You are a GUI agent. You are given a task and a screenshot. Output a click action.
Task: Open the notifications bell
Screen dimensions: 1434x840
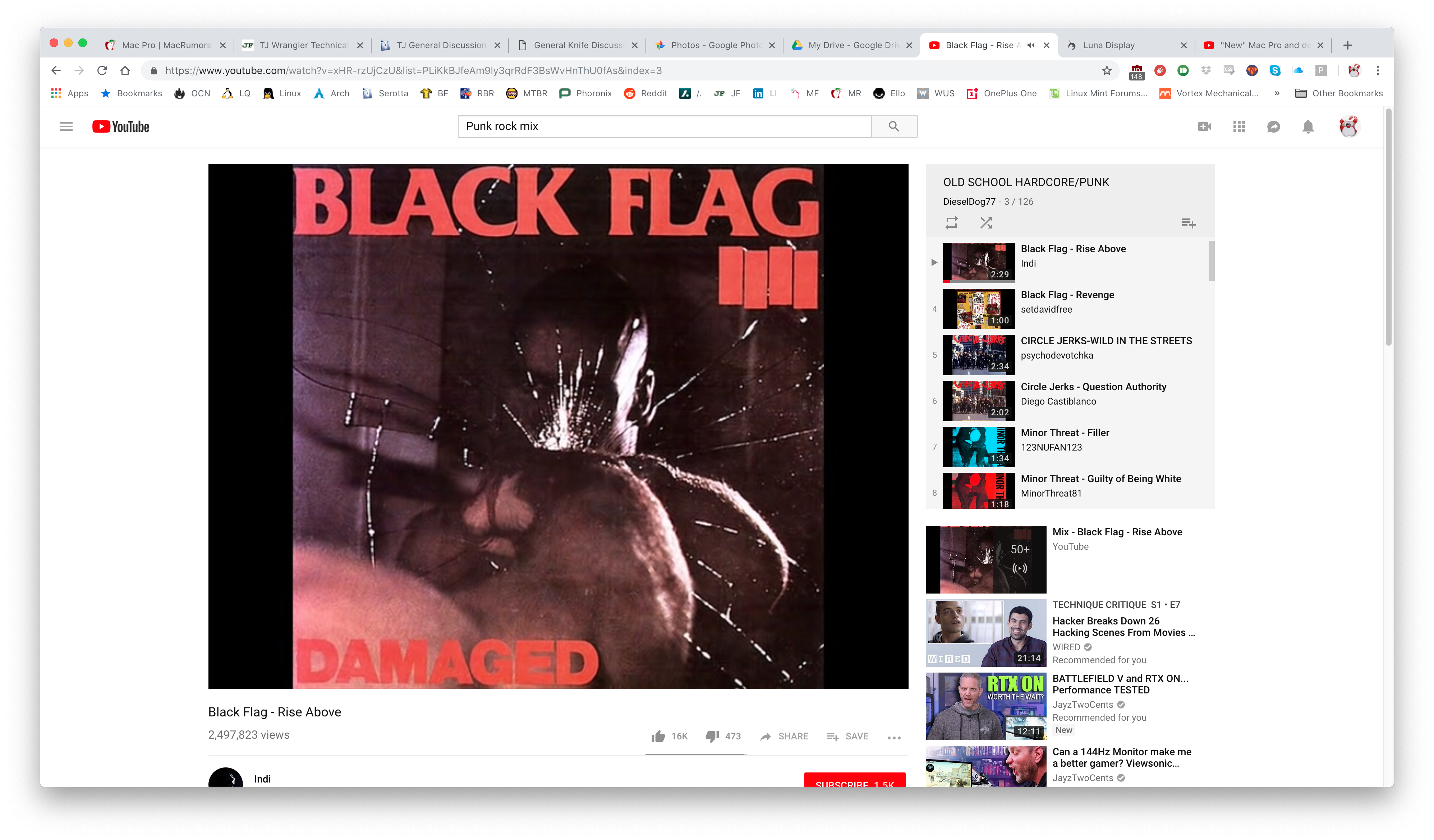[x=1307, y=126]
